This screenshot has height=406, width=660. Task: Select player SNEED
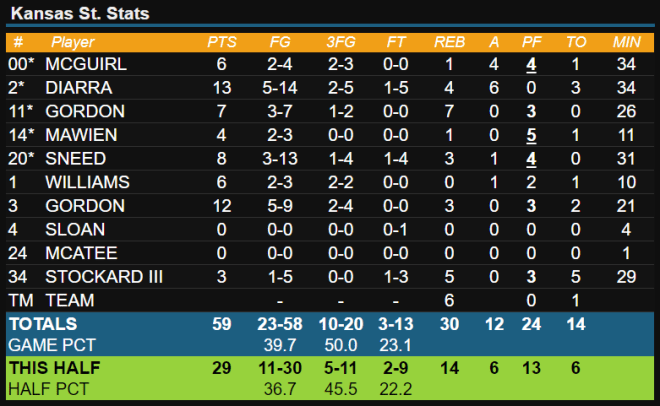pos(76,159)
